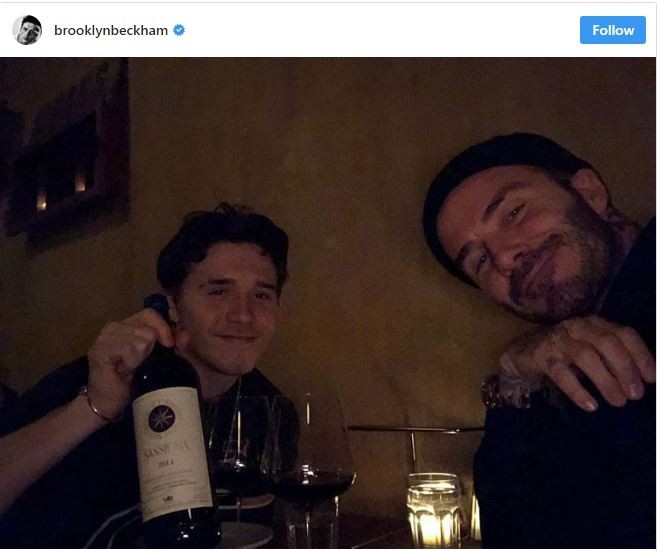Click the framed picture on the wall
Viewport: 659px width, 551px height.
[x=67, y=156]
